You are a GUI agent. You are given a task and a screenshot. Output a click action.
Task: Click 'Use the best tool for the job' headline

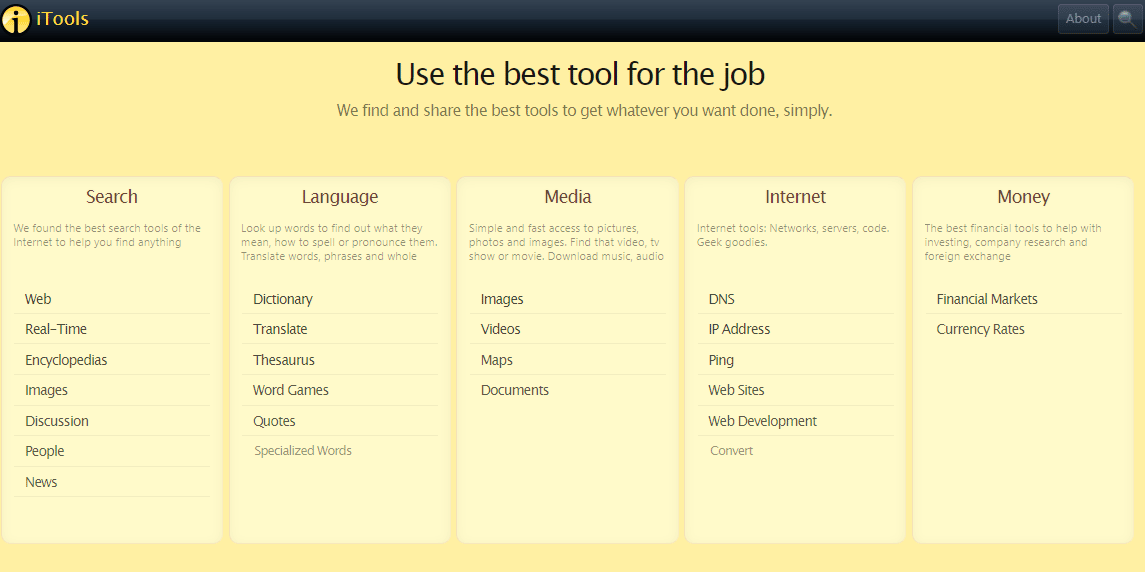(x=581, y=75)
